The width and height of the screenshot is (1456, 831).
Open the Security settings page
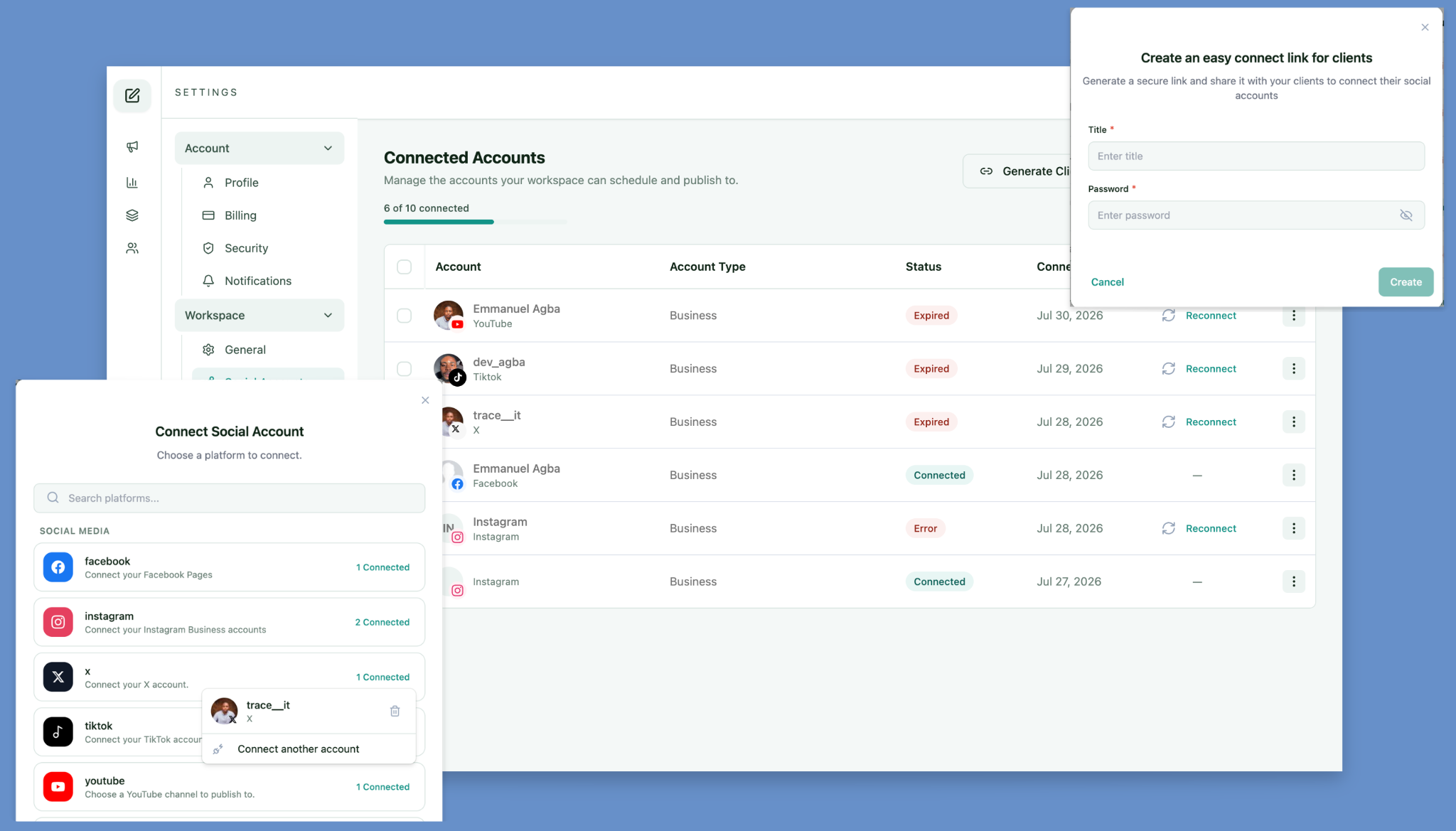click(x=247, y=248)
